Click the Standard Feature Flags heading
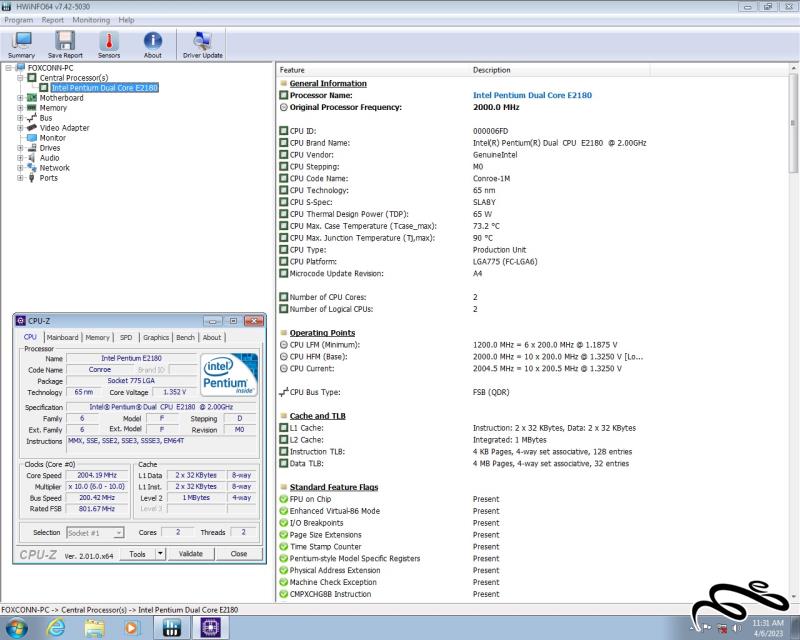The image size is (800, 640). tap(334, 487)
